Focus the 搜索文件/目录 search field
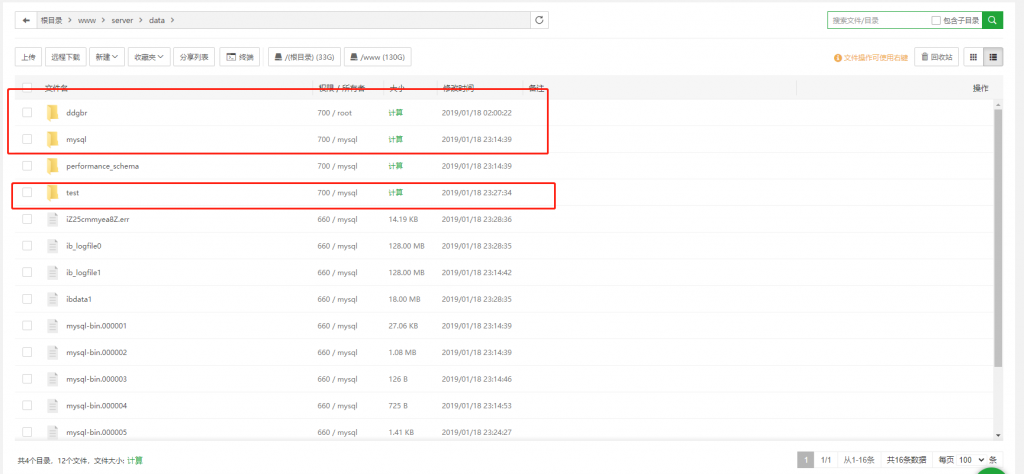 pos(879,21)
